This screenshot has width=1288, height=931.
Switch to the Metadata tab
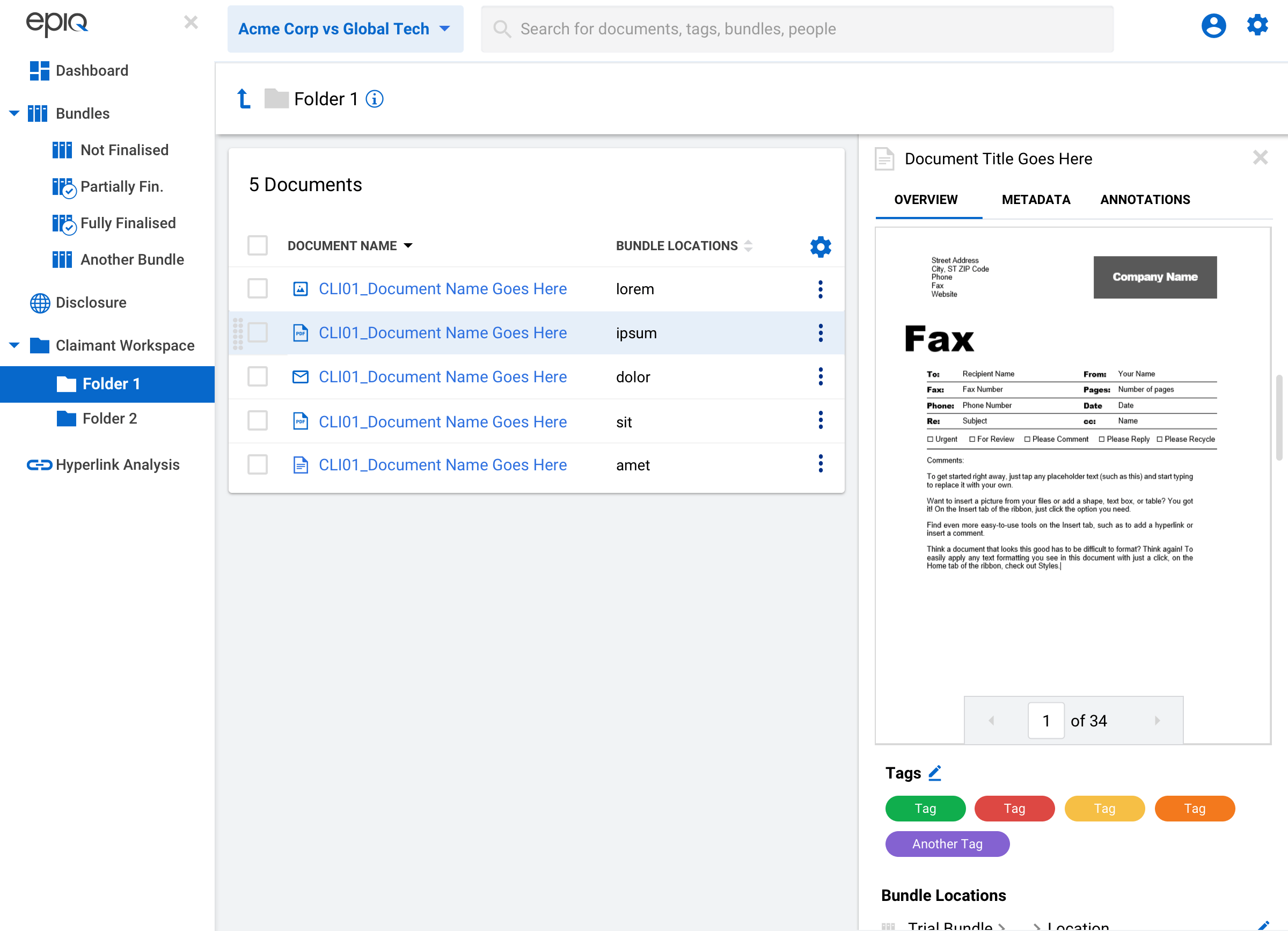1035,200
